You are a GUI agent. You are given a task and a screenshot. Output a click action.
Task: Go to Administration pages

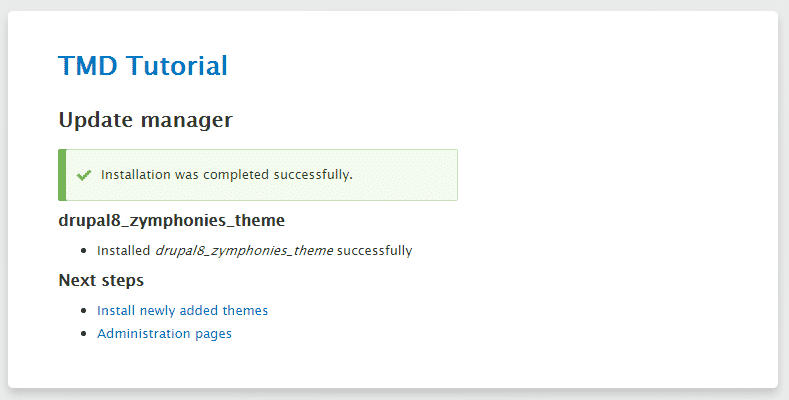tap(165, 334)
